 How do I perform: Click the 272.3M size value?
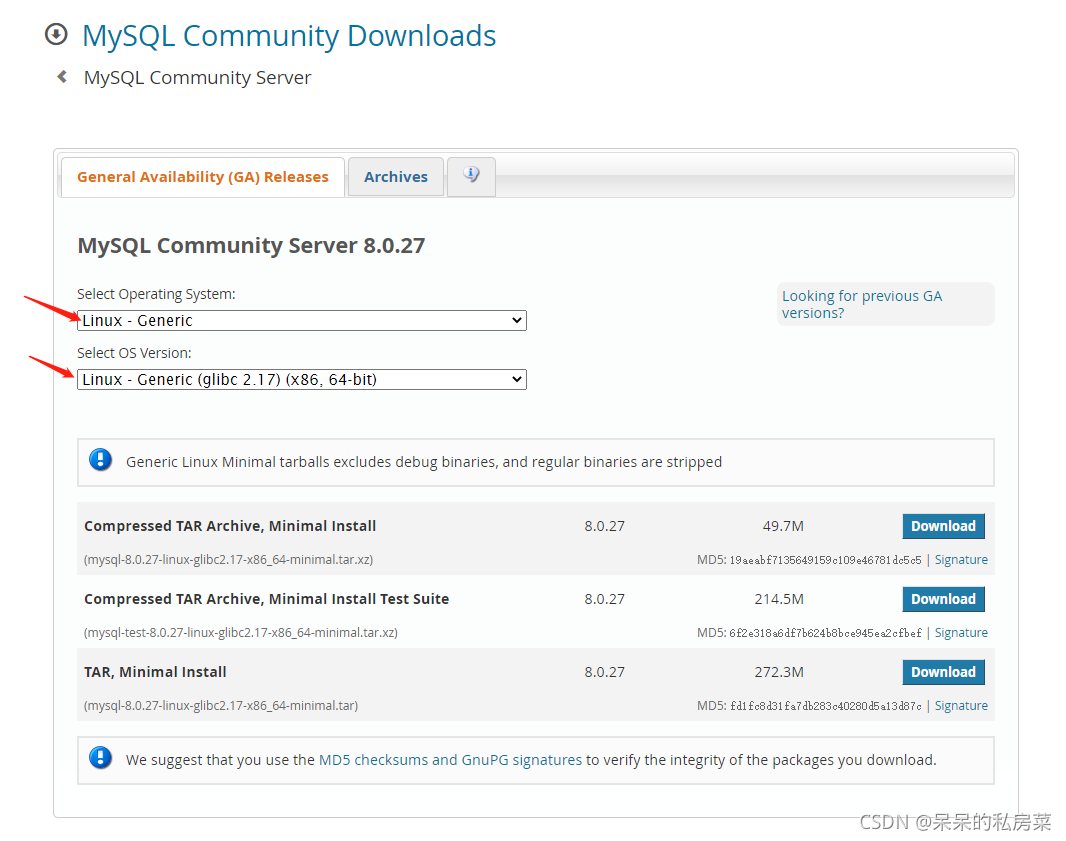779,672
